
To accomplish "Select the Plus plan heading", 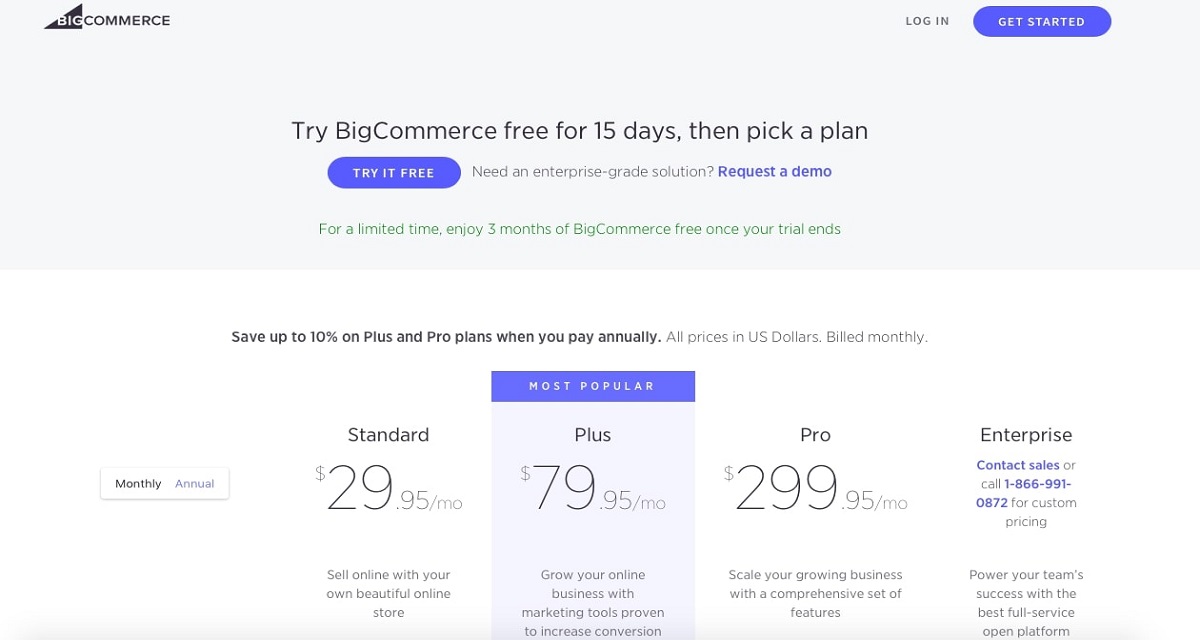I will [593, 435].
